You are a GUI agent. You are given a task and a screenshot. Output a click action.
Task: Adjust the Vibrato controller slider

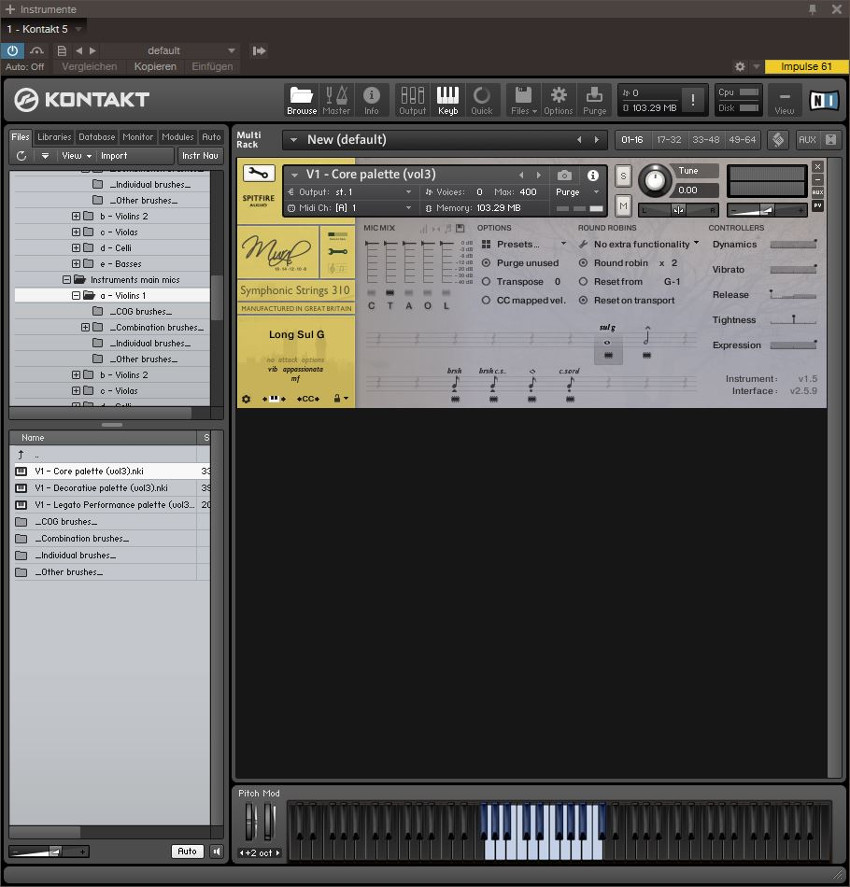tap(793, 269)
